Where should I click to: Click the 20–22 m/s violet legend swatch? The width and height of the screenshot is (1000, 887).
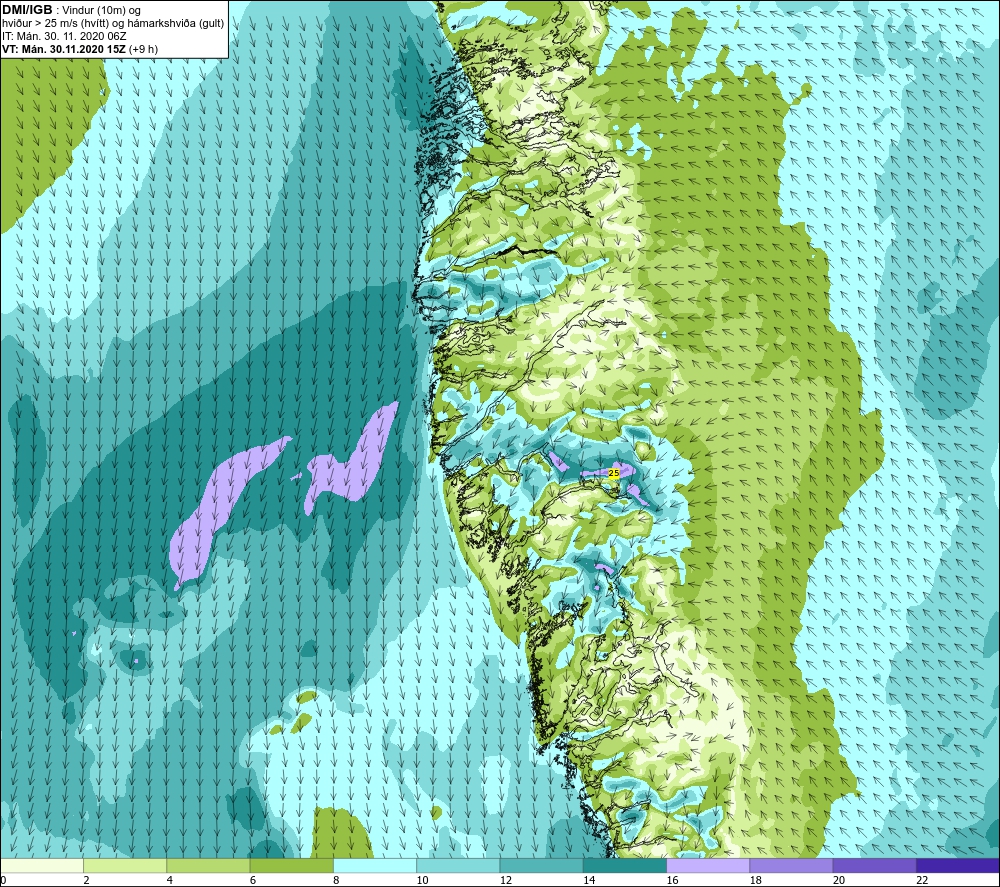875,865
